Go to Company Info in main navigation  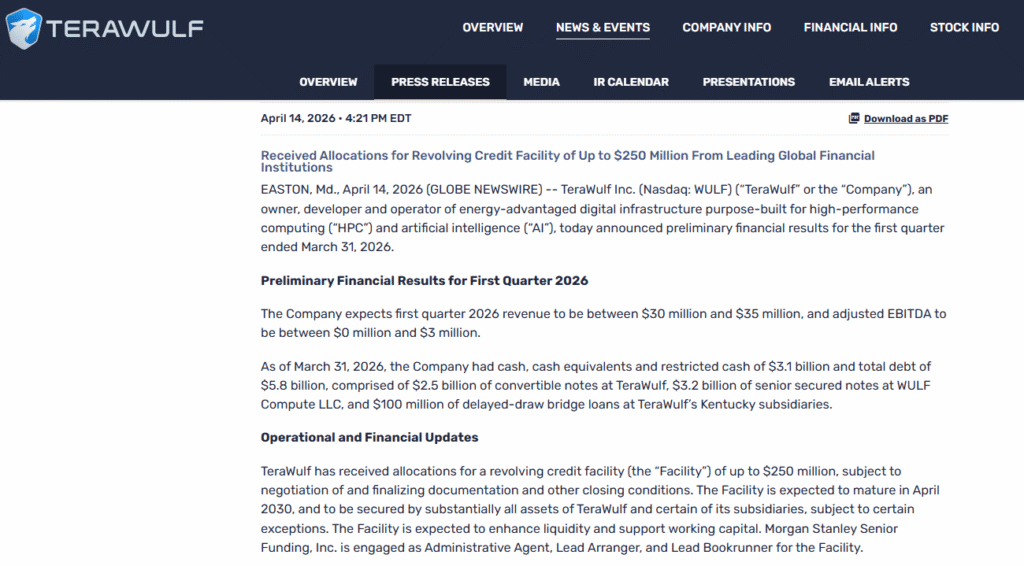click(726, 28)
